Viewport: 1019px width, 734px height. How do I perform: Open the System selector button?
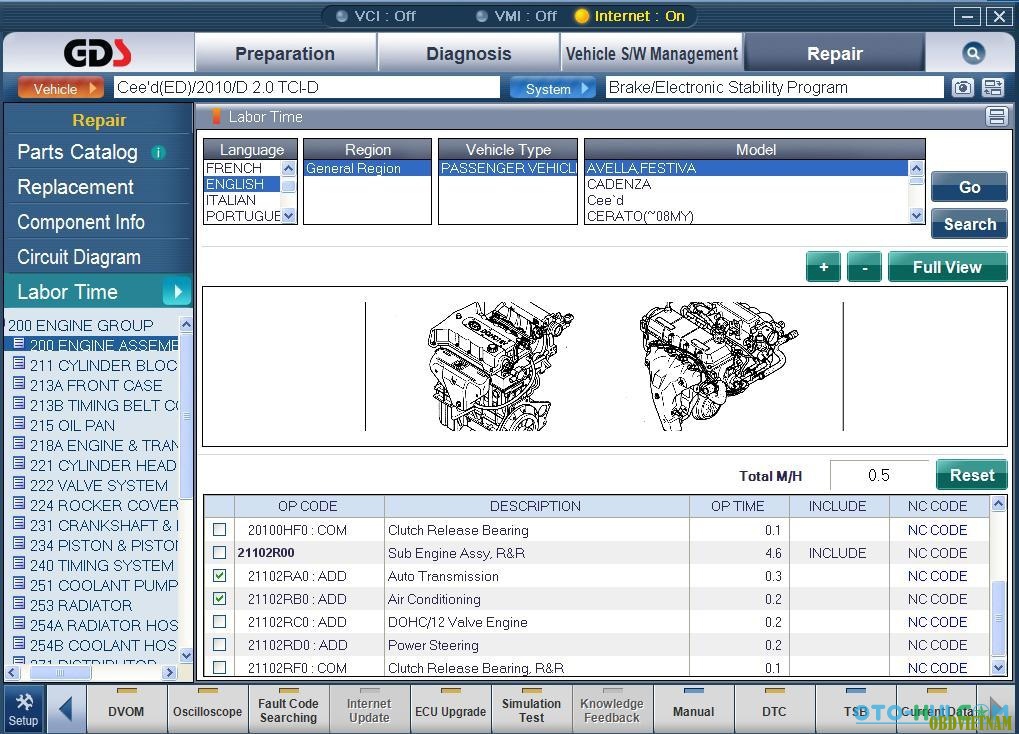tap(553, 88)
